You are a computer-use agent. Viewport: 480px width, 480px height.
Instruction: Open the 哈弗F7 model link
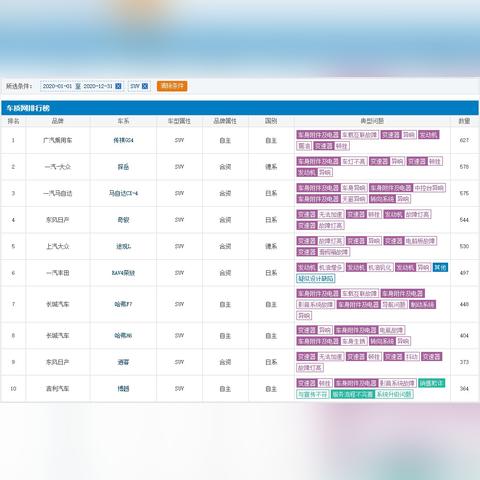pos(123,304)
